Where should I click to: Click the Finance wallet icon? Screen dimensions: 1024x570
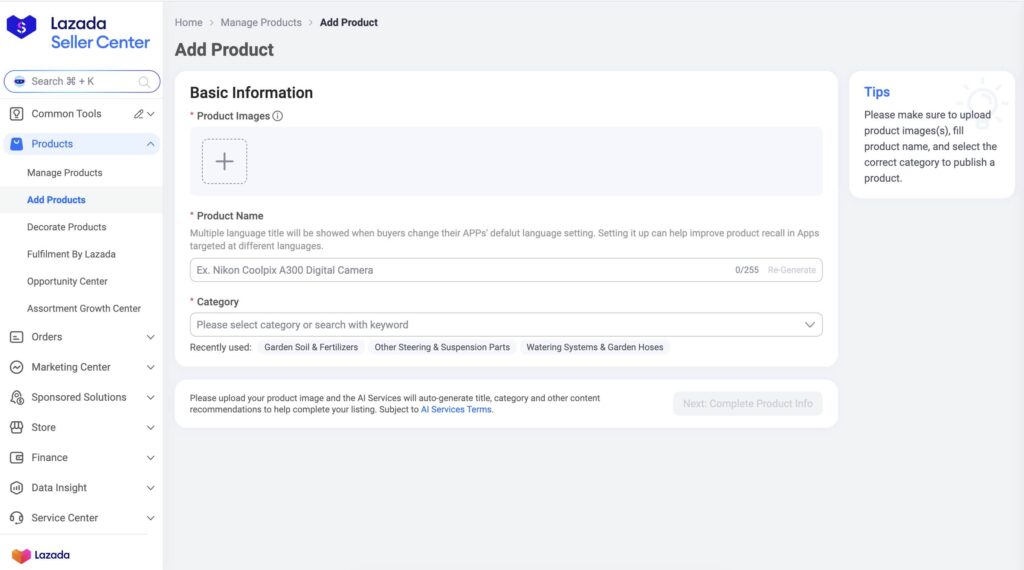point(16,458)
